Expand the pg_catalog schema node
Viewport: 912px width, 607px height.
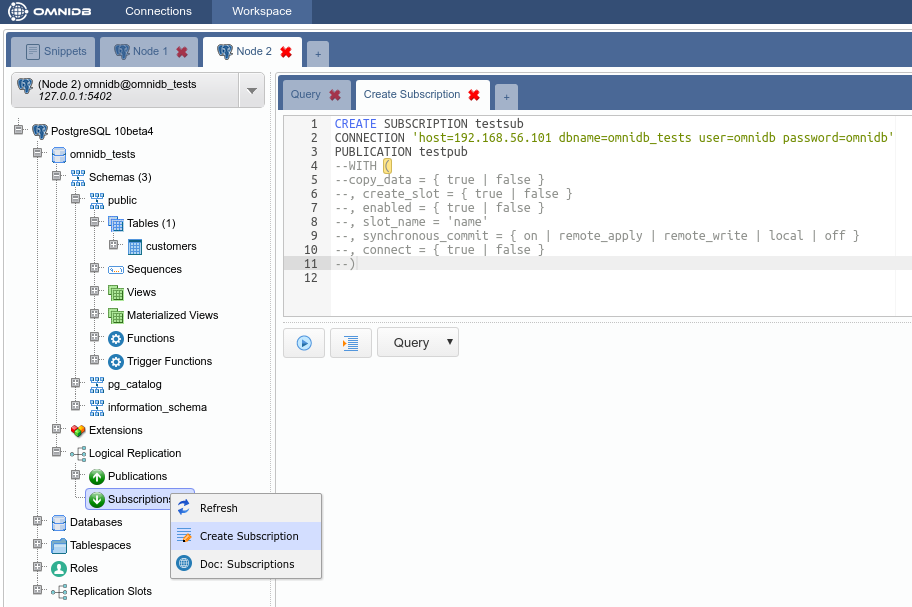click(76, 384)
